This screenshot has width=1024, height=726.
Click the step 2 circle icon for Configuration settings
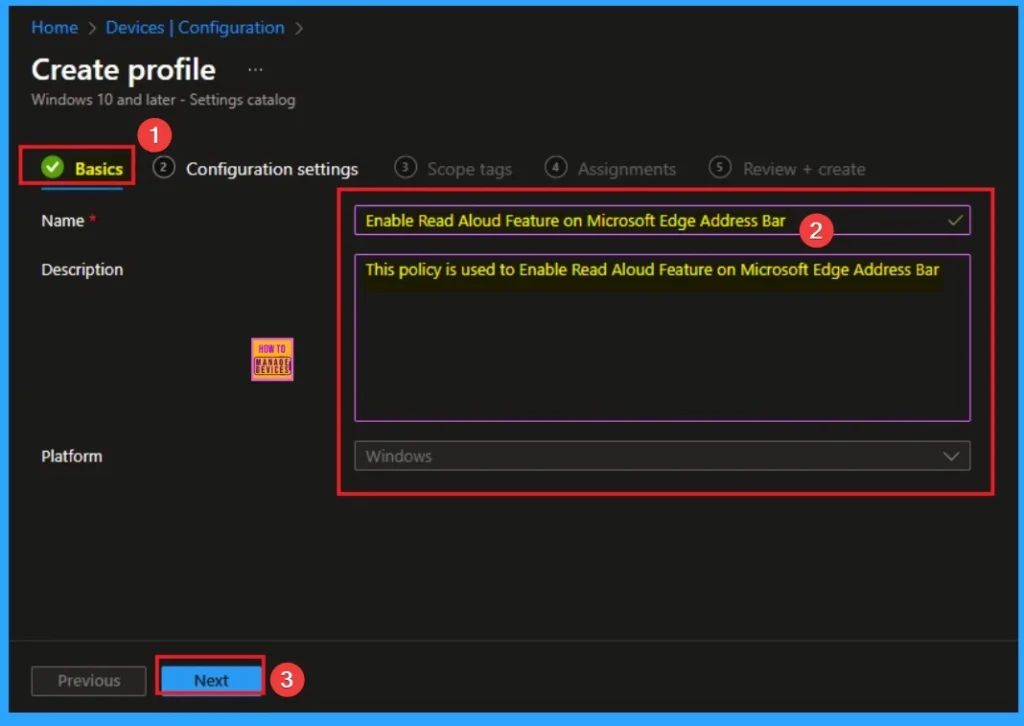163,168
